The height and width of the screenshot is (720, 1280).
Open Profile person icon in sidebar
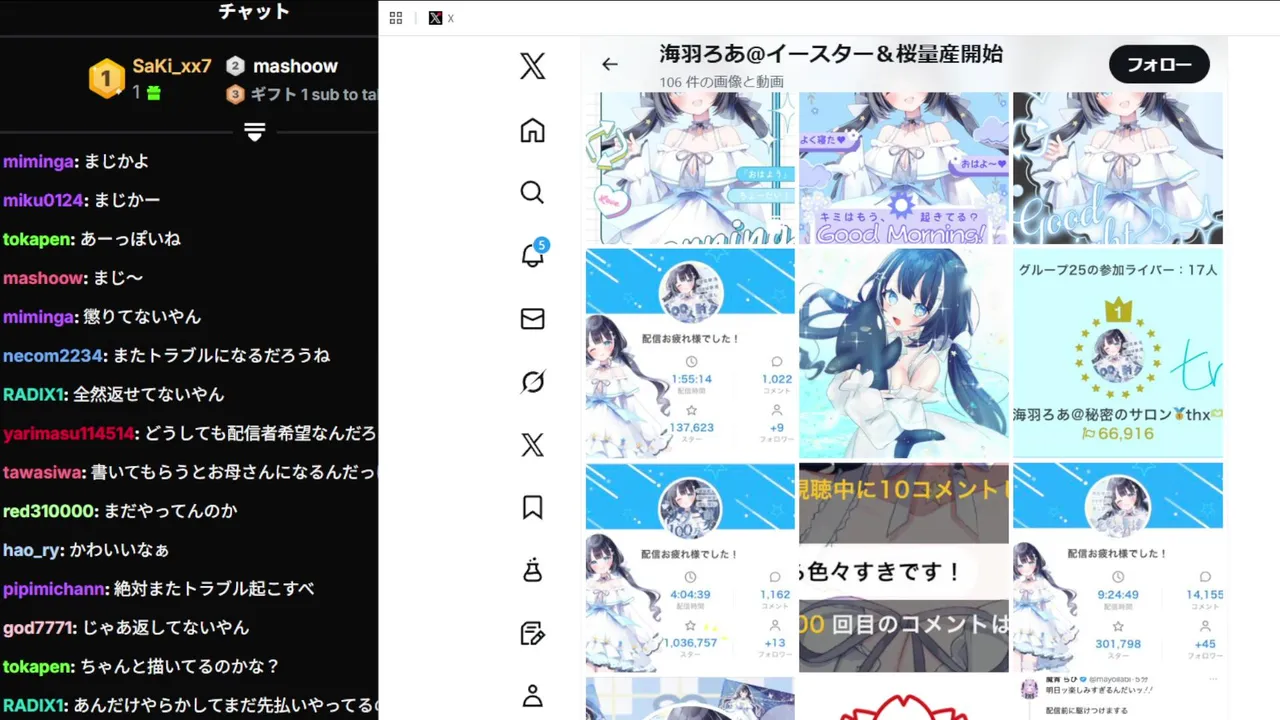[x=533, y=696]
